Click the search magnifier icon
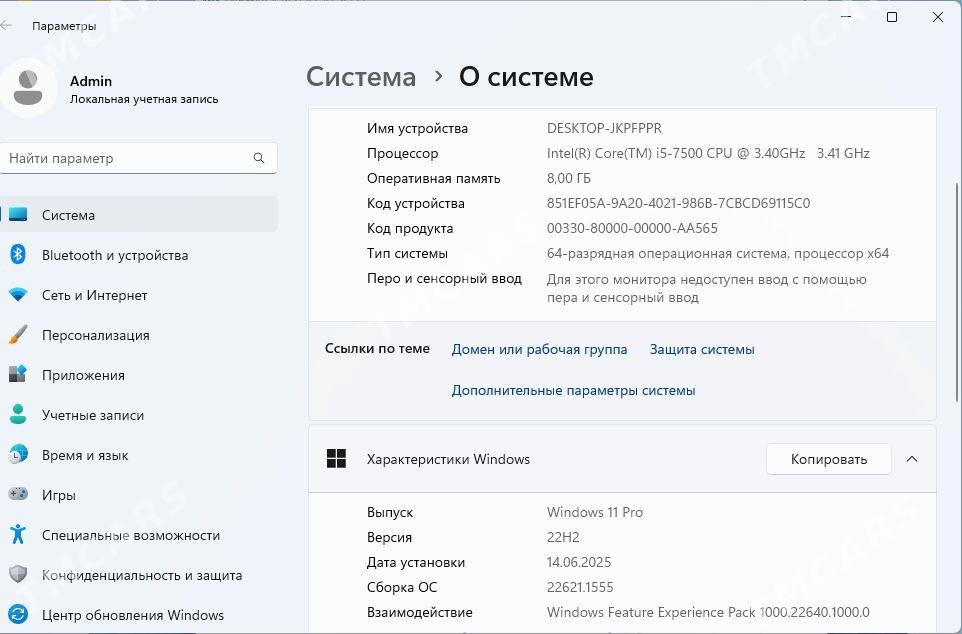The width and height of the screenshot is (962, 634). pos(259,158)
